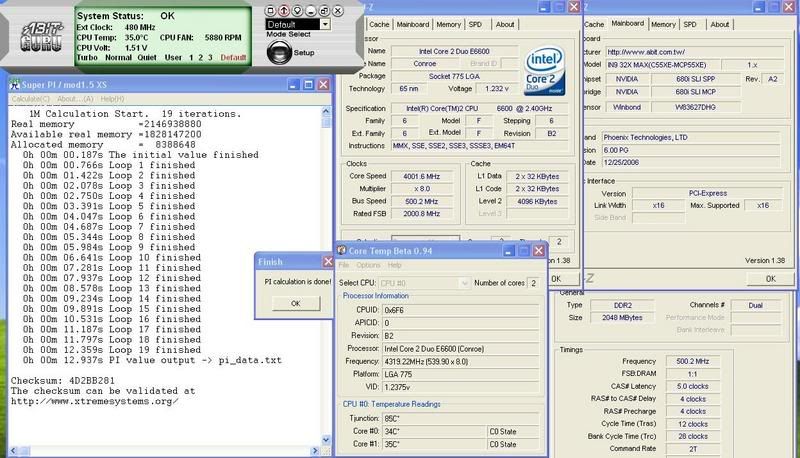The height and width of the screenshot is (458, 800).
Task: Click the ABIT Guru logo
Action: click(42, 37)
